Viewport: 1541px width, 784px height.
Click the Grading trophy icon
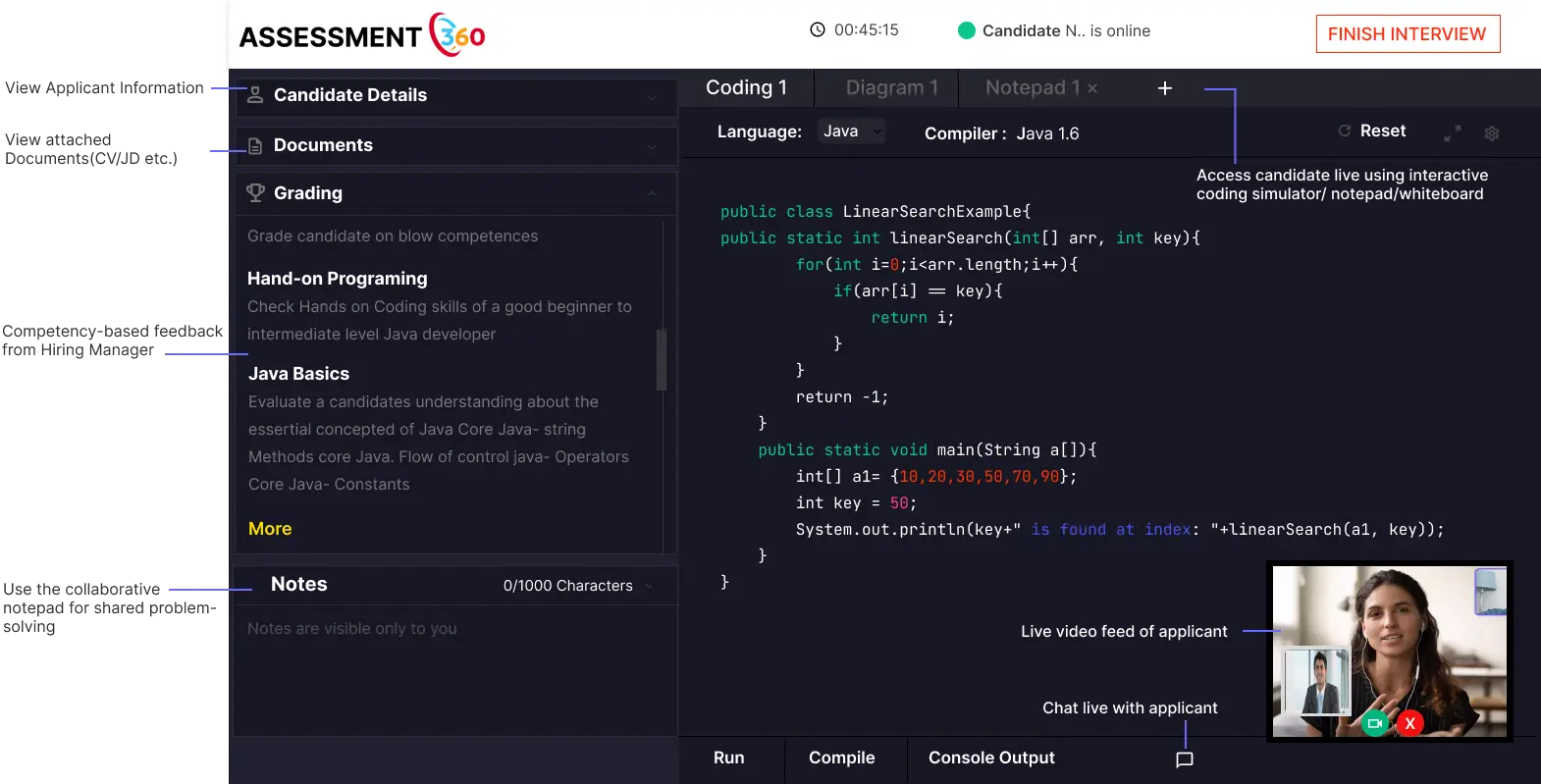[256, 193]
